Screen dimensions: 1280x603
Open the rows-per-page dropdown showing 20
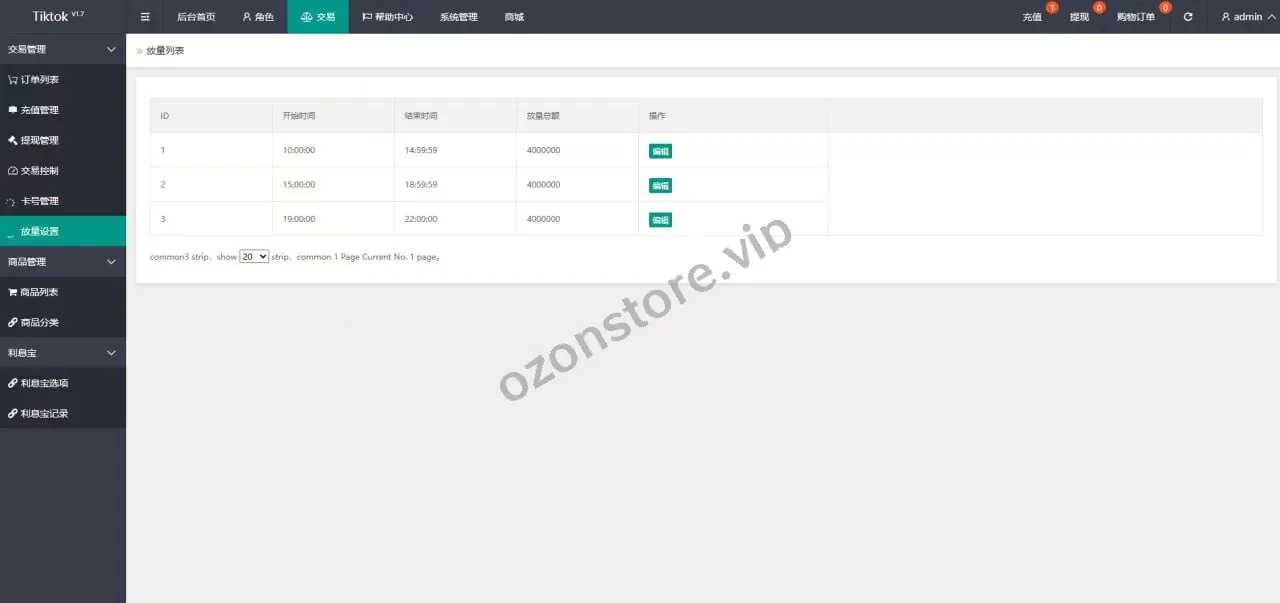tap(254, 257)
